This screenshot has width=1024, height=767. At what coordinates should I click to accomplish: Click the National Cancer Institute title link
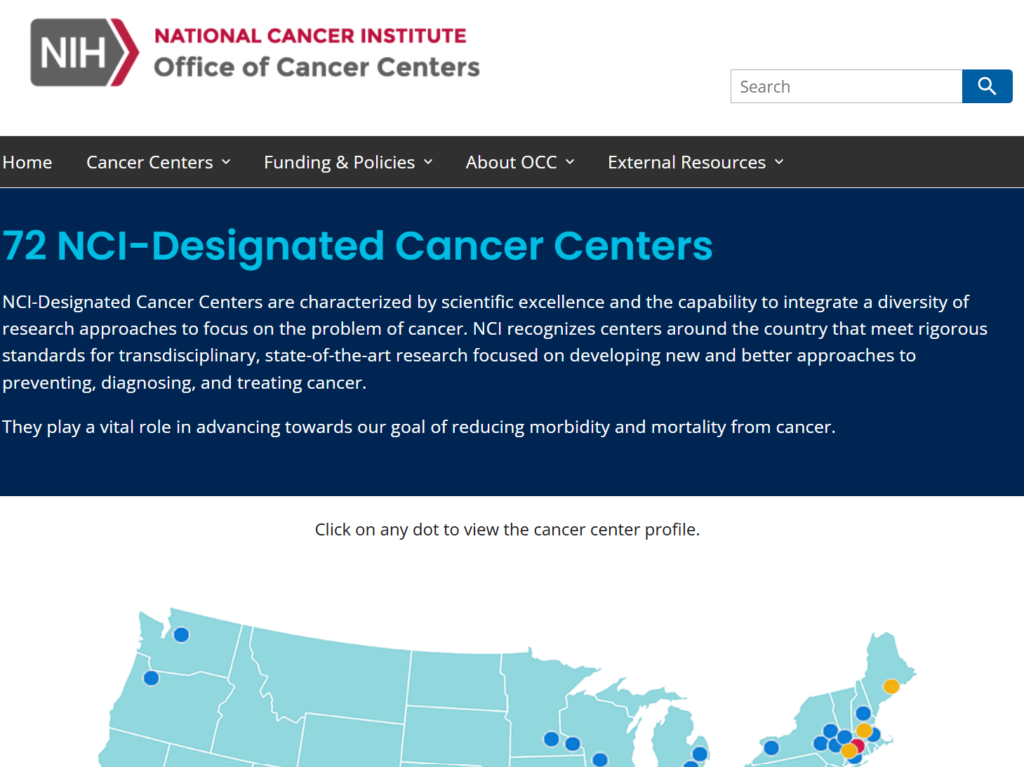(x=310, y=35)
